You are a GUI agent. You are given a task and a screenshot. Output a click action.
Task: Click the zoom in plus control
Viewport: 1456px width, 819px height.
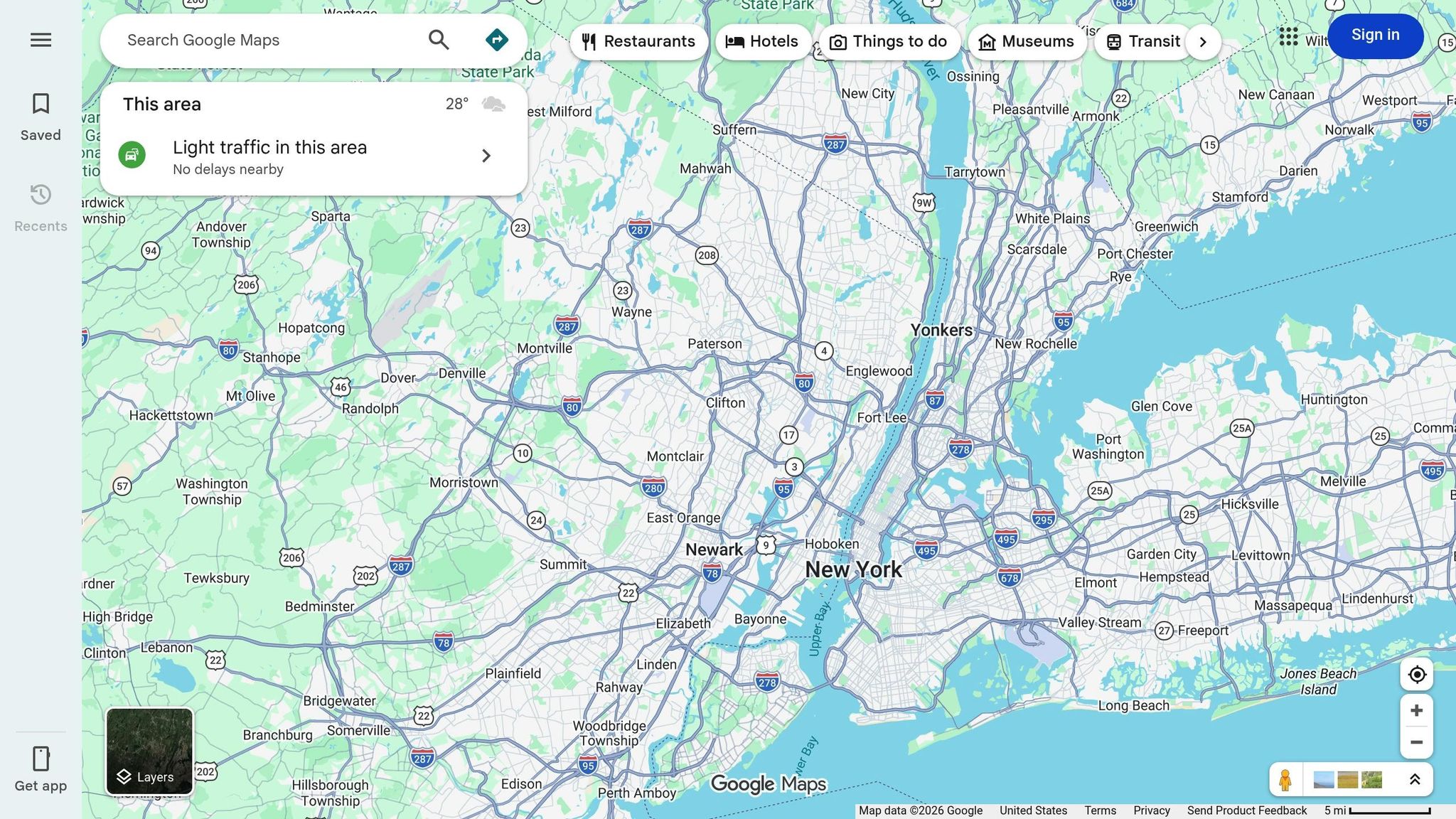point(1416,709)
